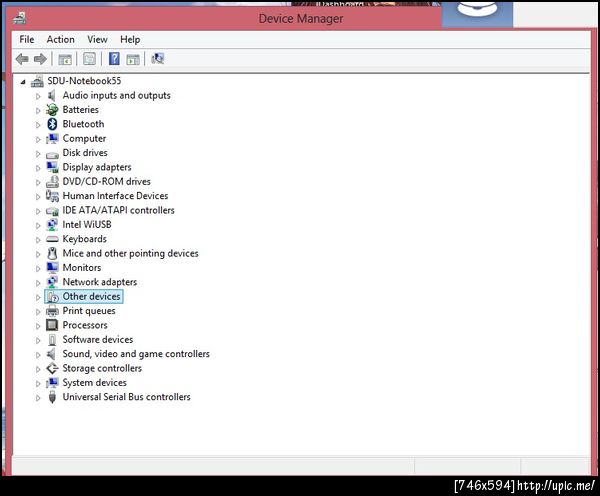
Task: Click the Software devices icon
Action: (x=52, y=340)
